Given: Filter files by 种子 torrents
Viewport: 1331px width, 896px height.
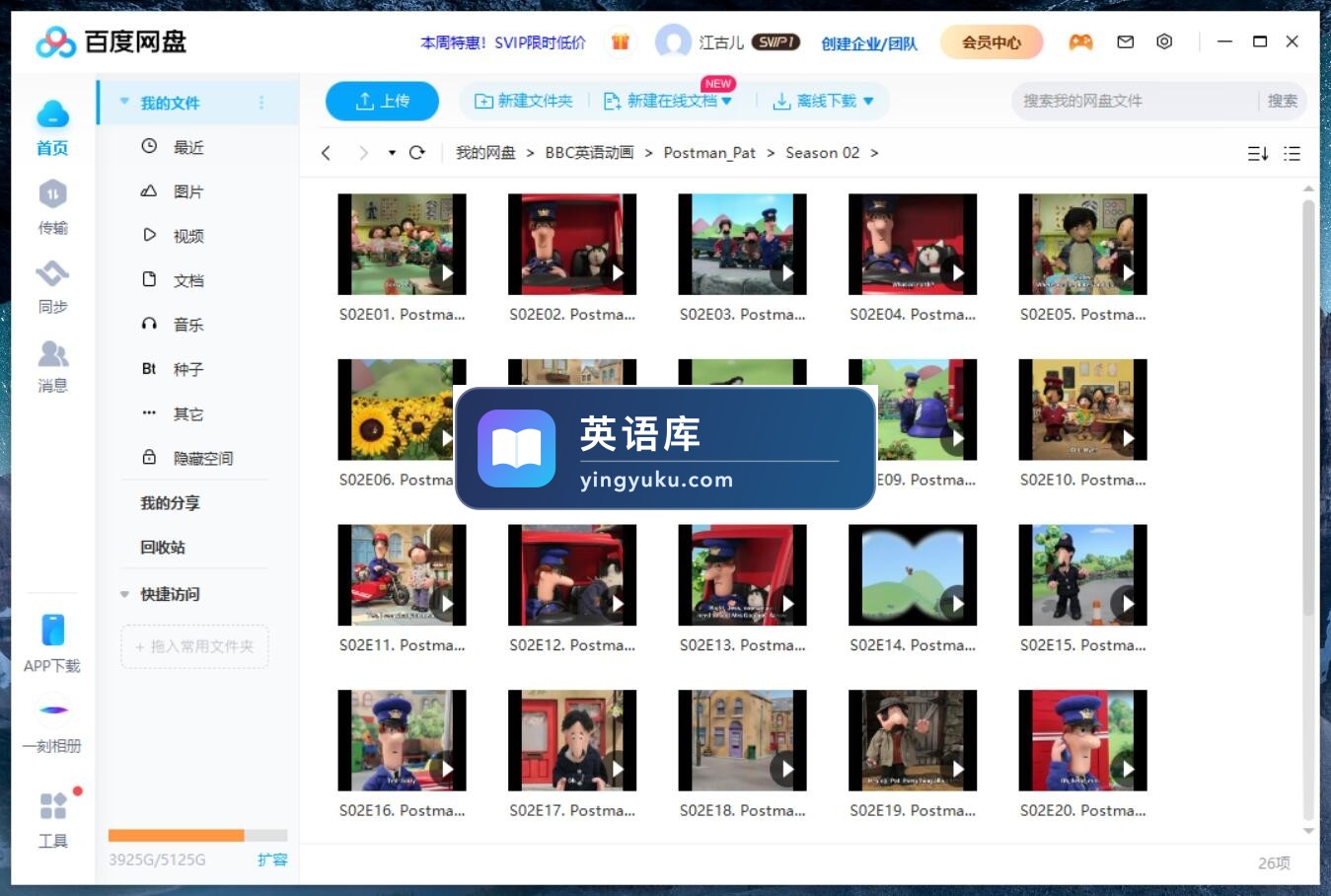Looking at the screenshot, I should pos(188,369).
